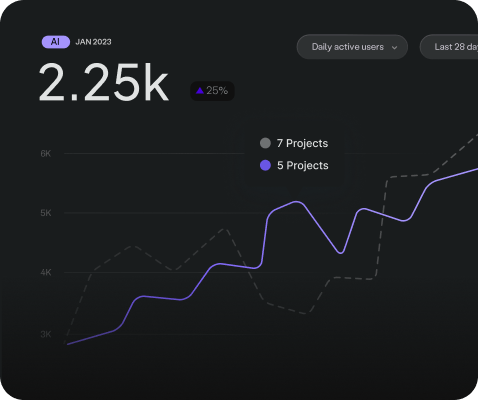
Task: Click the JAN 2023 date label
Action: click(x=93, y=42)
